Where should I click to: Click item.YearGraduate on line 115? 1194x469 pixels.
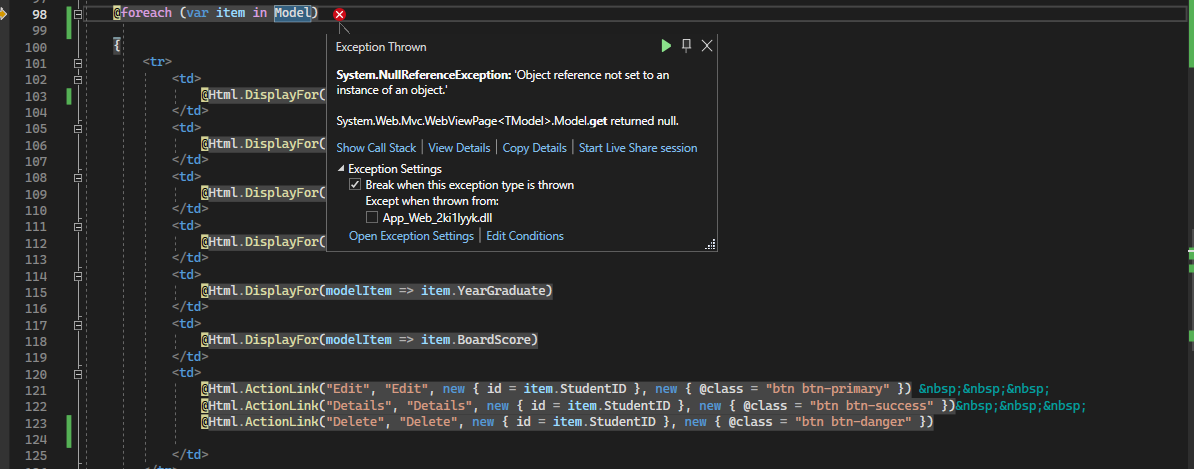484,291
